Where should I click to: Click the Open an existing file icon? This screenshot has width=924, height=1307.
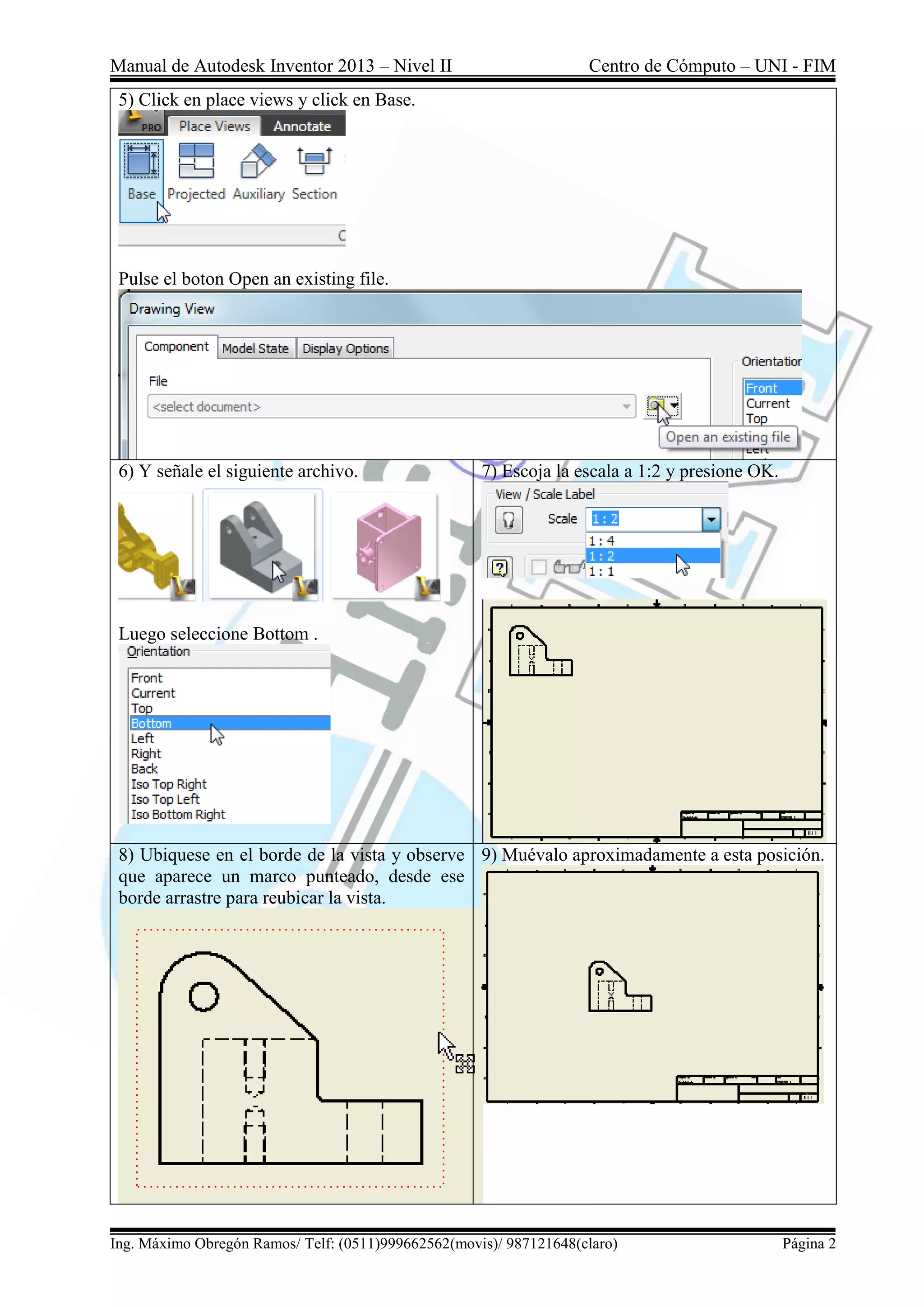click(656, 406)
